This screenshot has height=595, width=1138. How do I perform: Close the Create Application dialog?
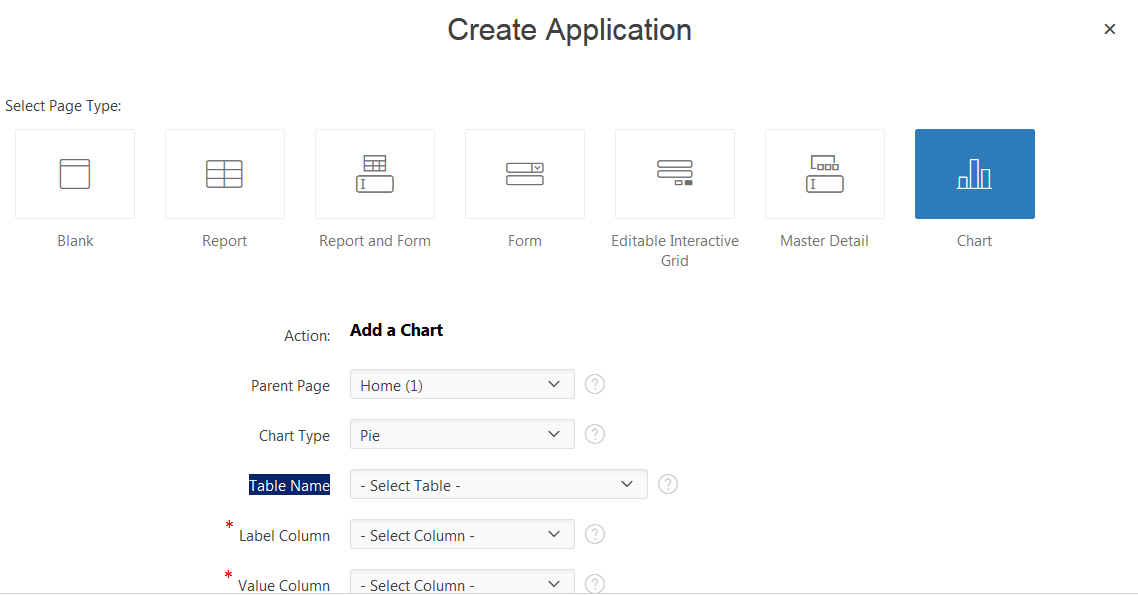pyautogui.click(x=1109, y=29)
